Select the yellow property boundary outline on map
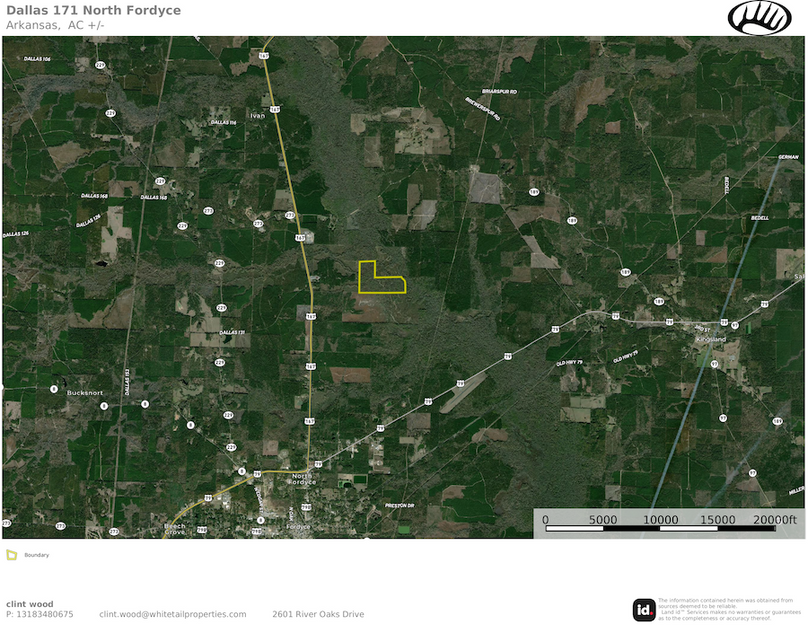This screenshot has width=808, height=625. 381,278
